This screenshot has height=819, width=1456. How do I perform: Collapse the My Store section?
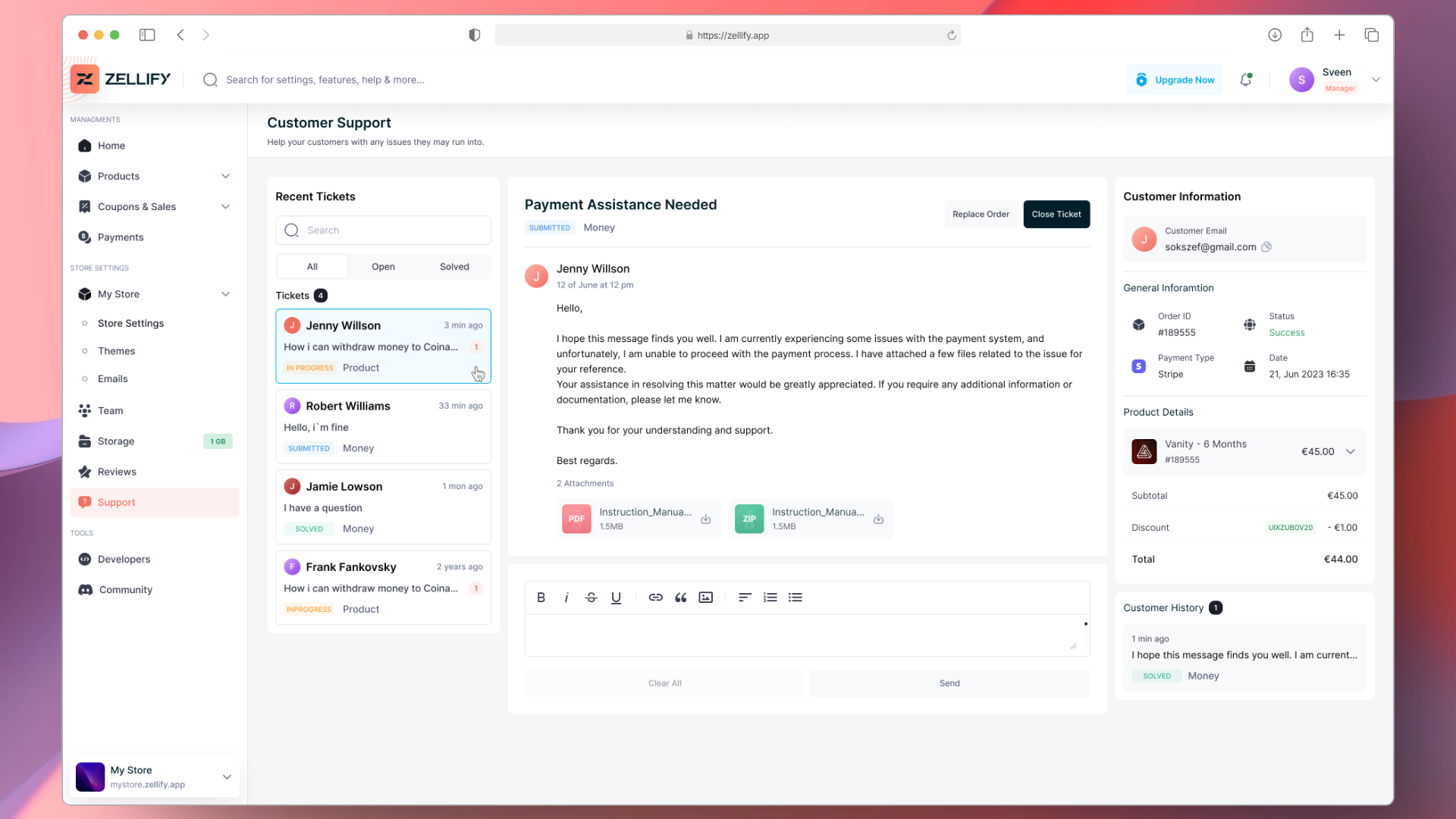click(x=225, y=294)
